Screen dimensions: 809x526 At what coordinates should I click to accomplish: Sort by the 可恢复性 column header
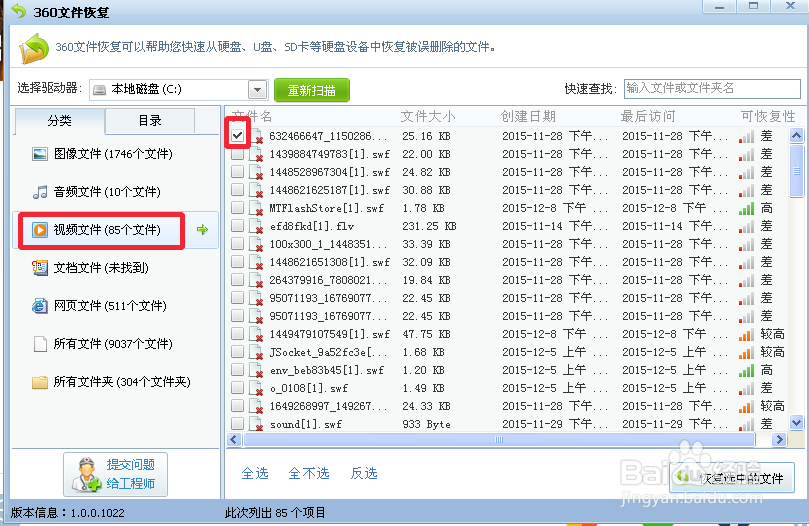click(x=768, y=117)
